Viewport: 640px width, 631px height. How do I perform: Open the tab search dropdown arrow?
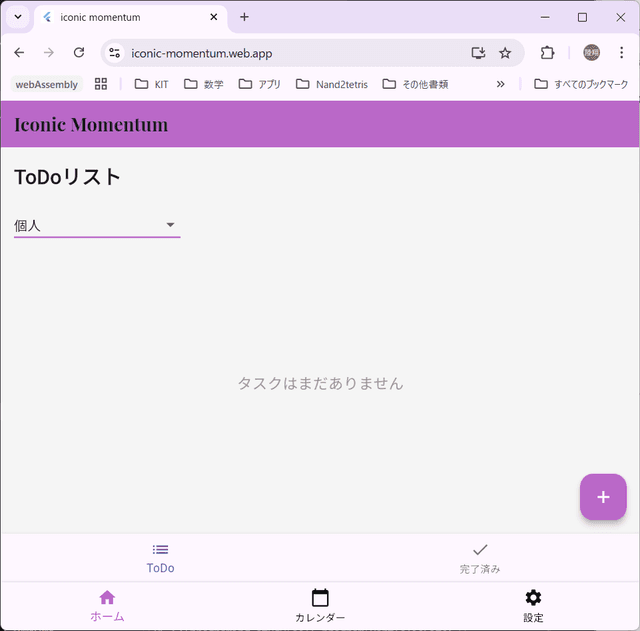[18, 17]
